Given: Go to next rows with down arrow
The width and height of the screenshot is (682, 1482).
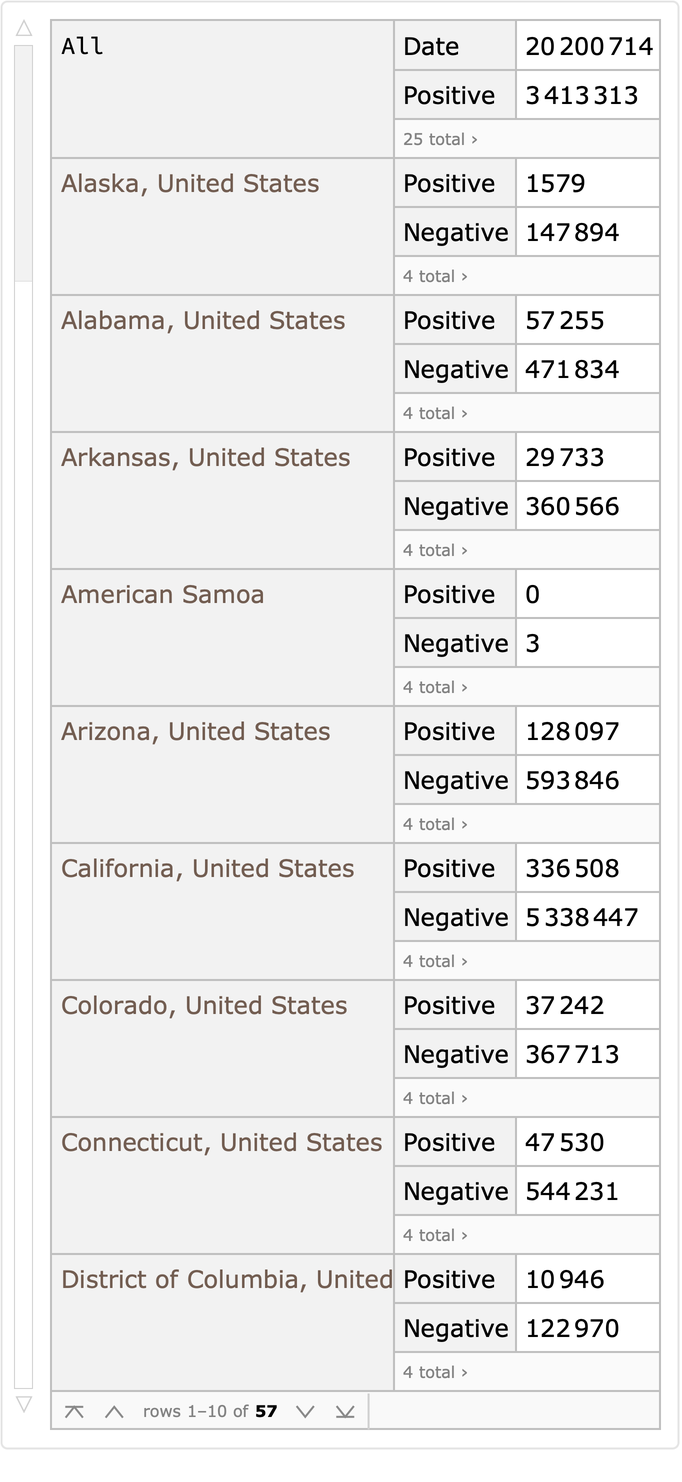Looking at the screenshot, I should [305, 1411].
